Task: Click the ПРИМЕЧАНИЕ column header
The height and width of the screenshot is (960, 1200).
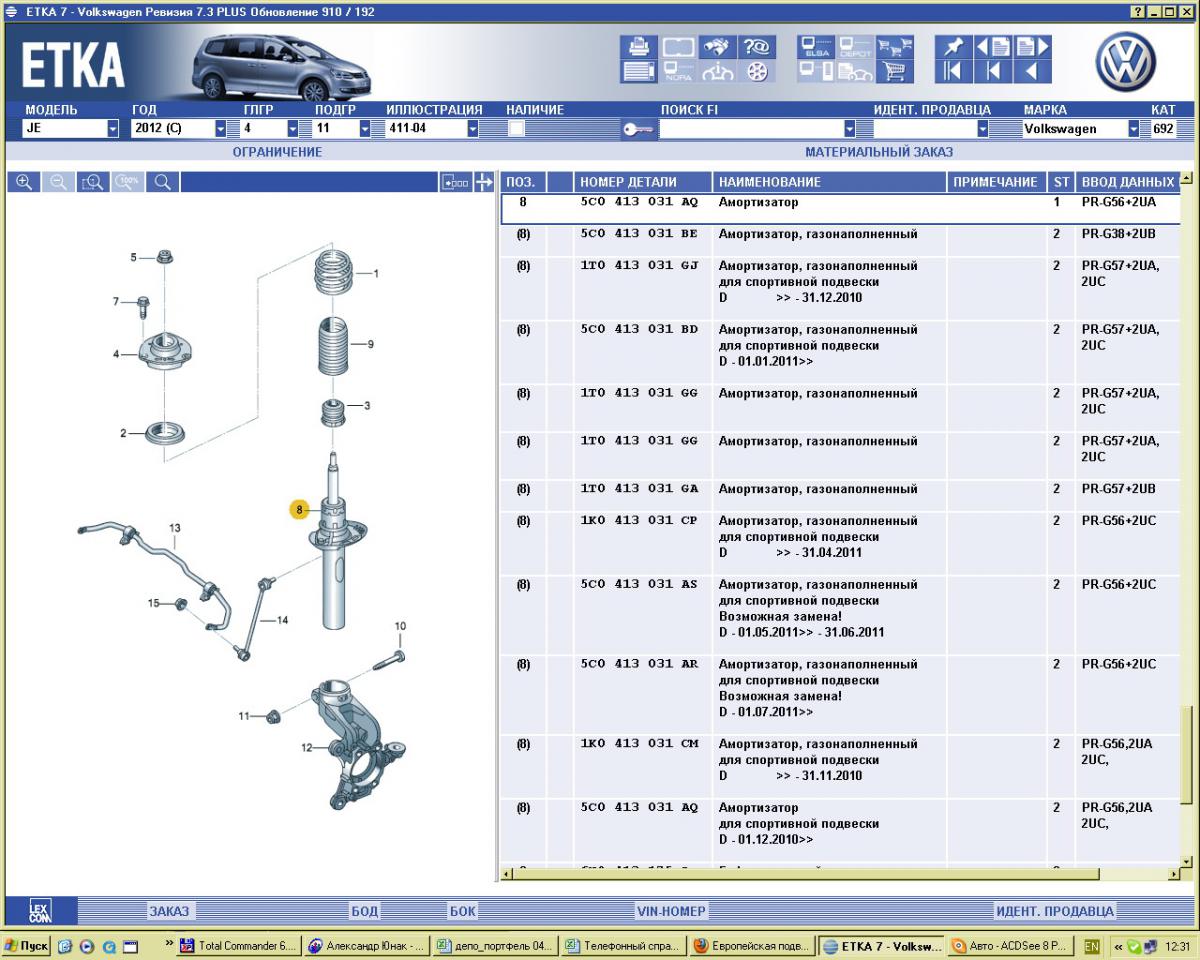Action: [x=996, y=182]
